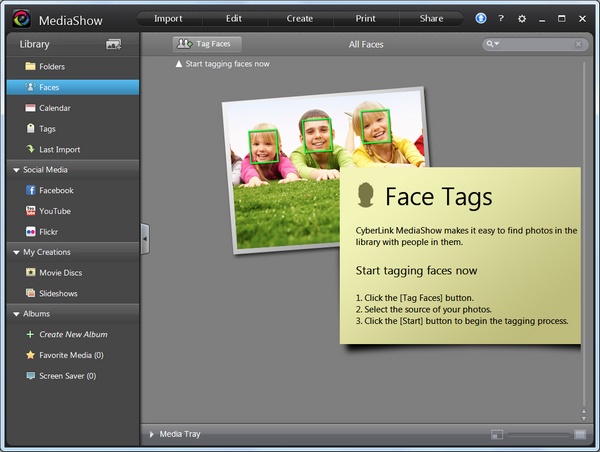Collapse the Social Media section
This screenshot has width=600, height=452.
[16, 170]
